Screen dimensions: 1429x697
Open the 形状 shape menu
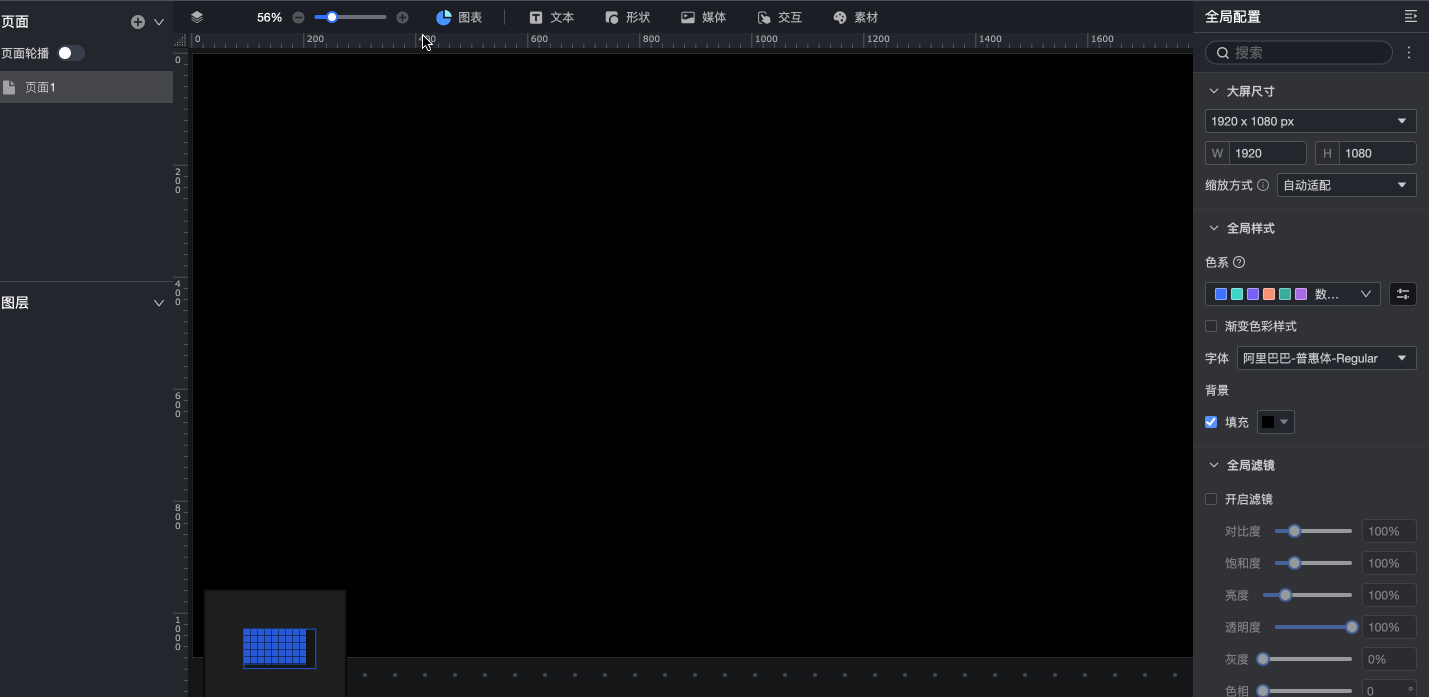pyautogui.click(x=627, y=17)
